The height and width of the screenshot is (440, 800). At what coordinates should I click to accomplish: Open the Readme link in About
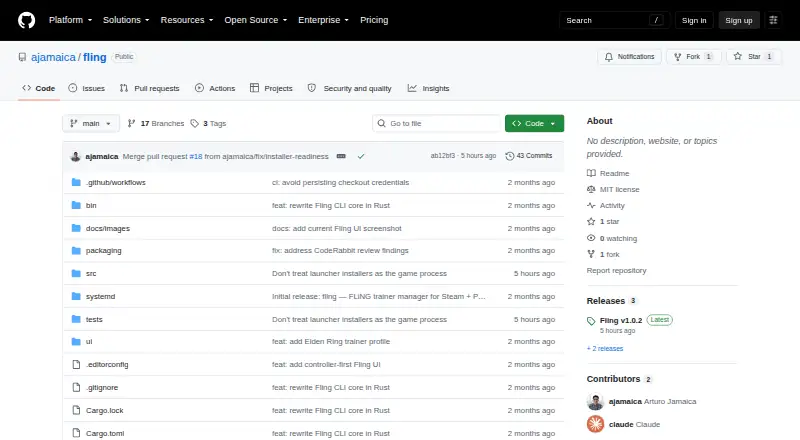(608, 174)
